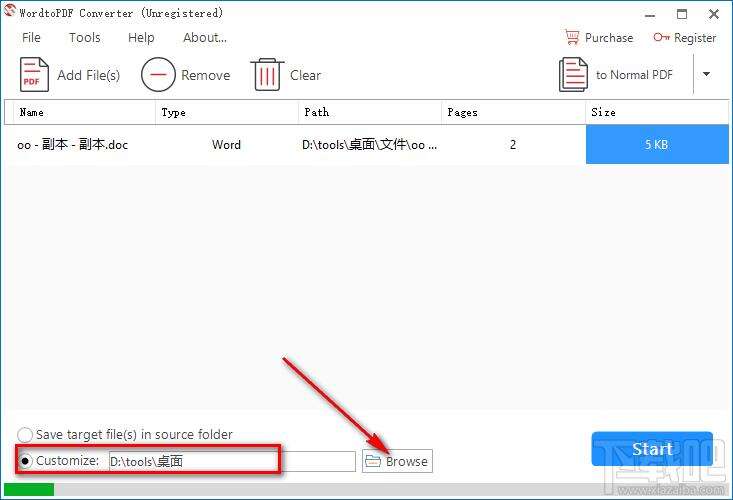Click the Register link
This screenshot has height=500, width=733.
(695, 38)
